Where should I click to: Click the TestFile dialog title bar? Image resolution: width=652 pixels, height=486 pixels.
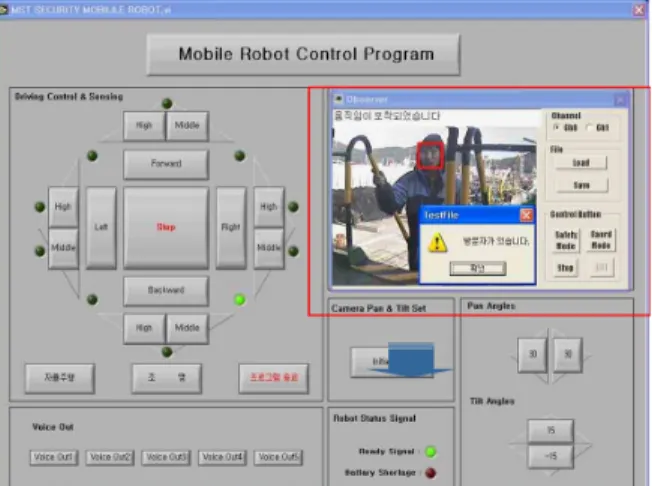(x=477, y=215)
